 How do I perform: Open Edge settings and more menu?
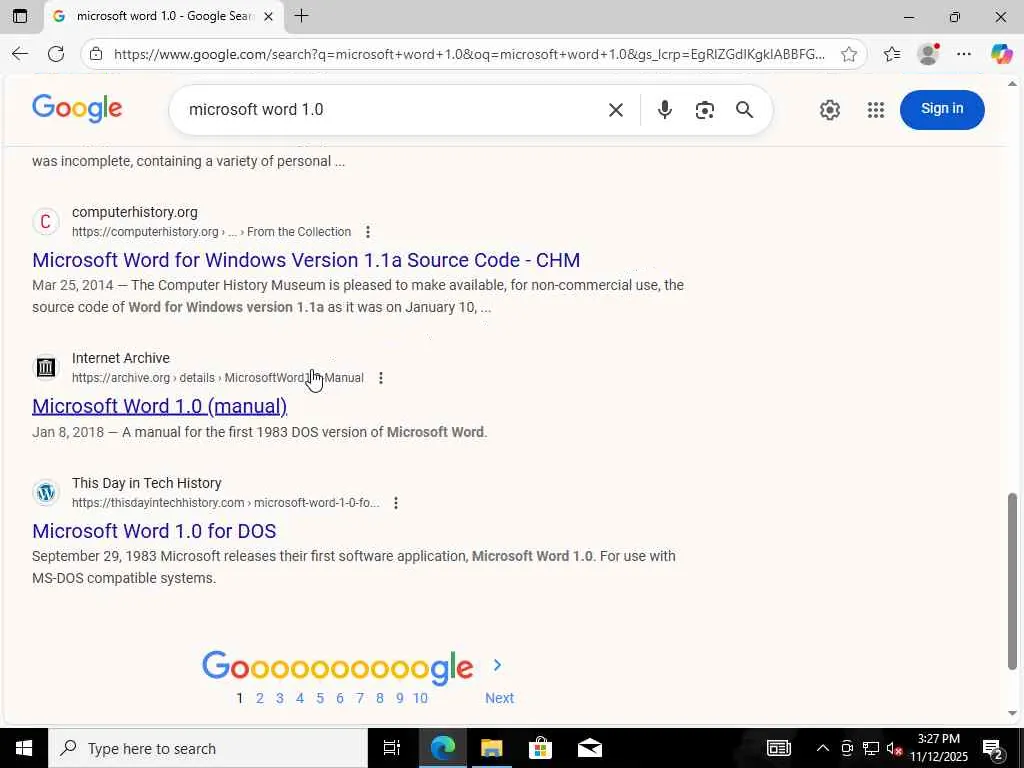click(964, 54)
